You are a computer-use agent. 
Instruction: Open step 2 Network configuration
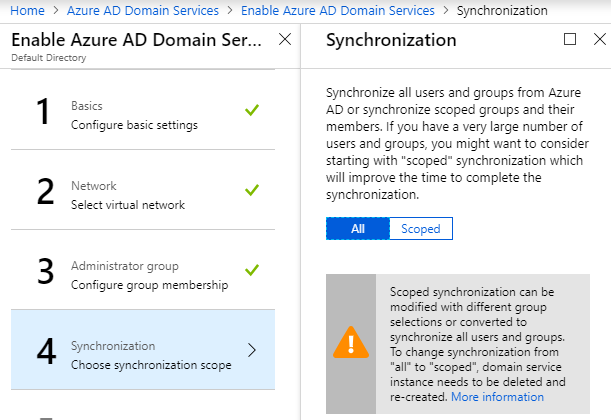[x=130, y=195]
